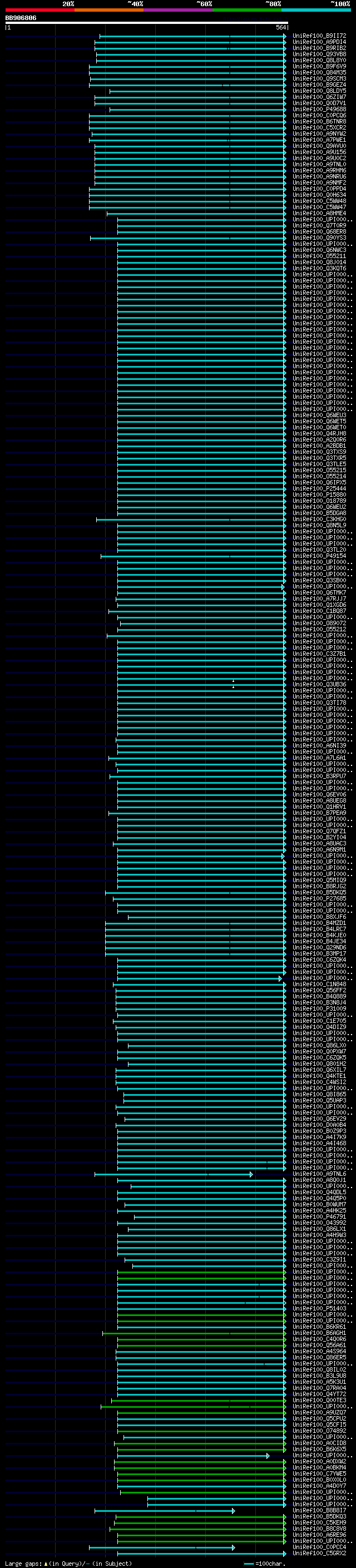
Task: Open hit UniRef100_A9NMF2
Action: point(319,182)
